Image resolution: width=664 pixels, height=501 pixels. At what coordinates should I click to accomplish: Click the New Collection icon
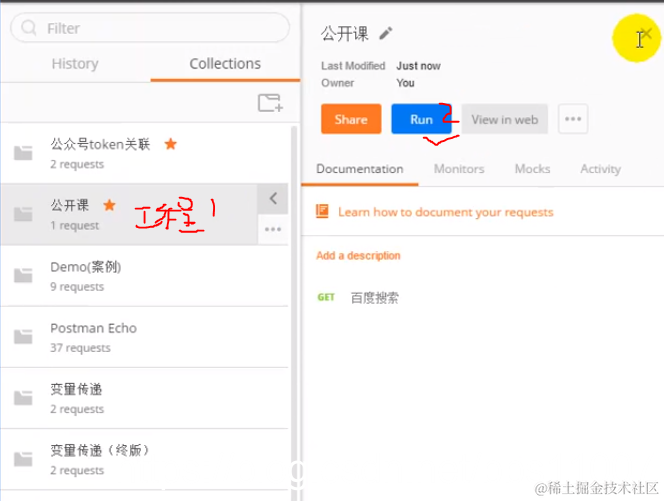tap(270, 103)
